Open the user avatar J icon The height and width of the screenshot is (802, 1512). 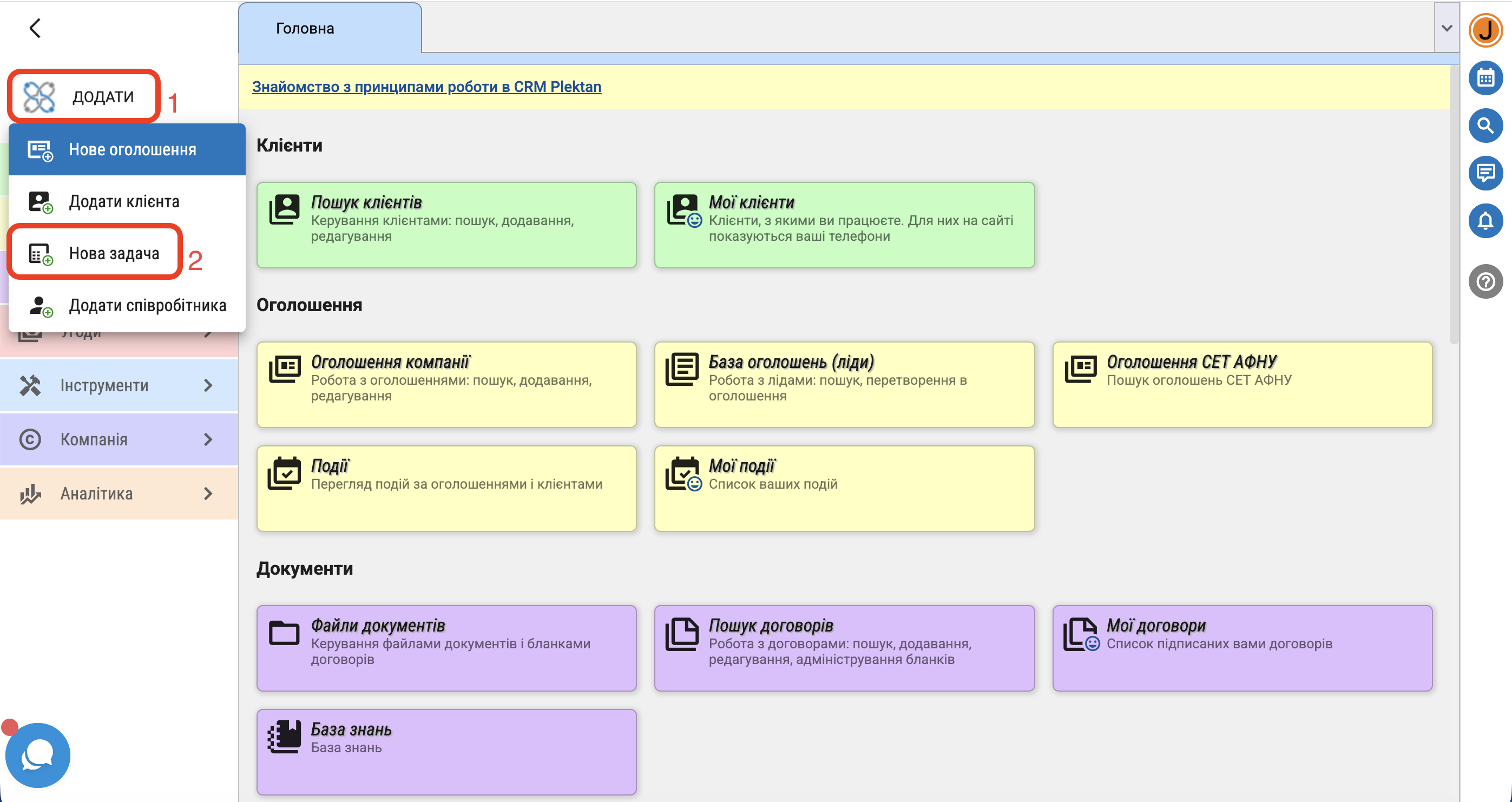(x=1485, y=30)
